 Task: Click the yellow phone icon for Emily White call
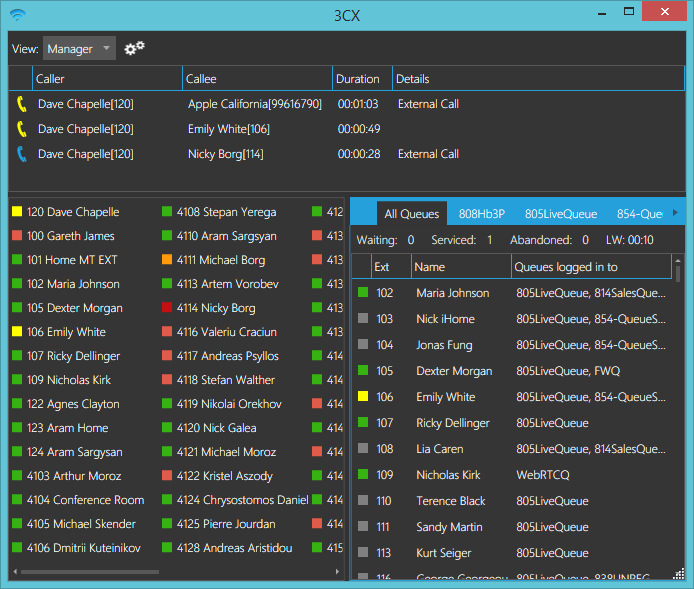[x=22, y=129]
